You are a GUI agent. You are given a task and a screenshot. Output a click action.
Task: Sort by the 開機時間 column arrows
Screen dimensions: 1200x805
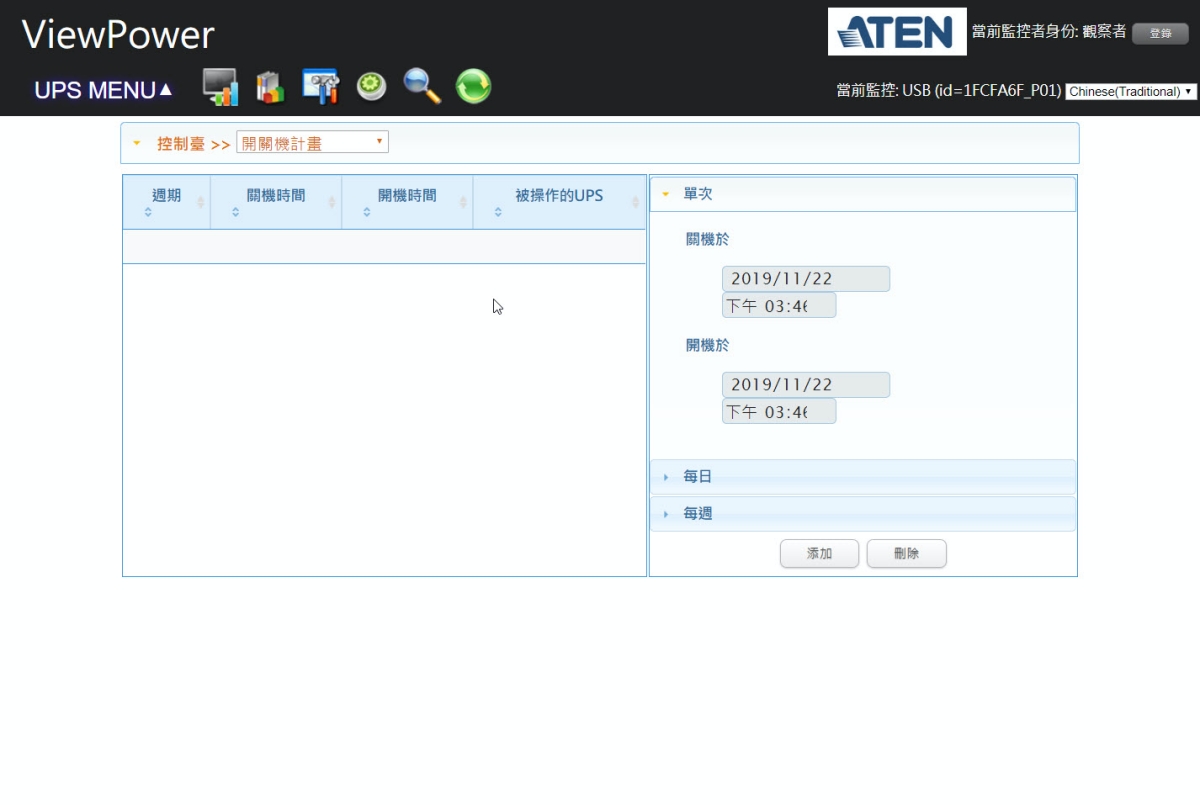[367, 212]
